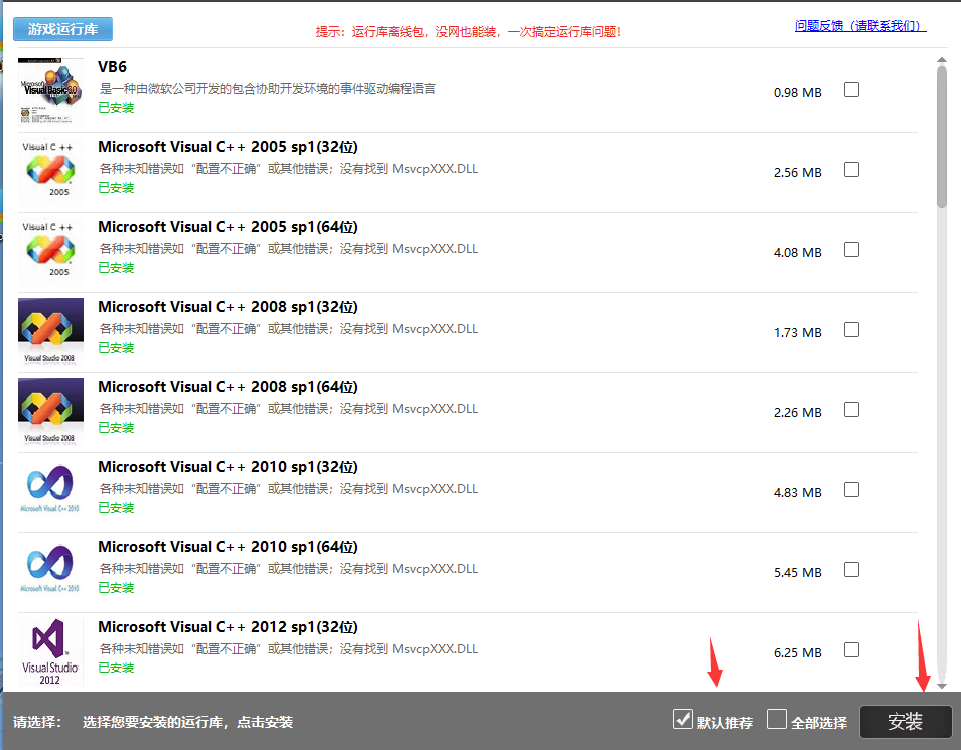The image size is (961, 750).
Task: Select the Microsoft Visual C++ 2012 sp1(32位) title
Action: coord(228,627)
